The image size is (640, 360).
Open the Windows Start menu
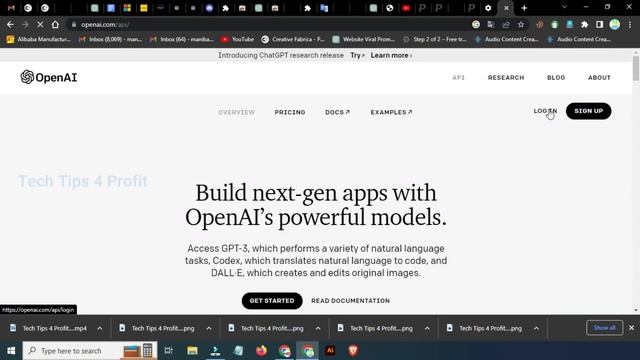pyautogui.click(x=11, y=351)
